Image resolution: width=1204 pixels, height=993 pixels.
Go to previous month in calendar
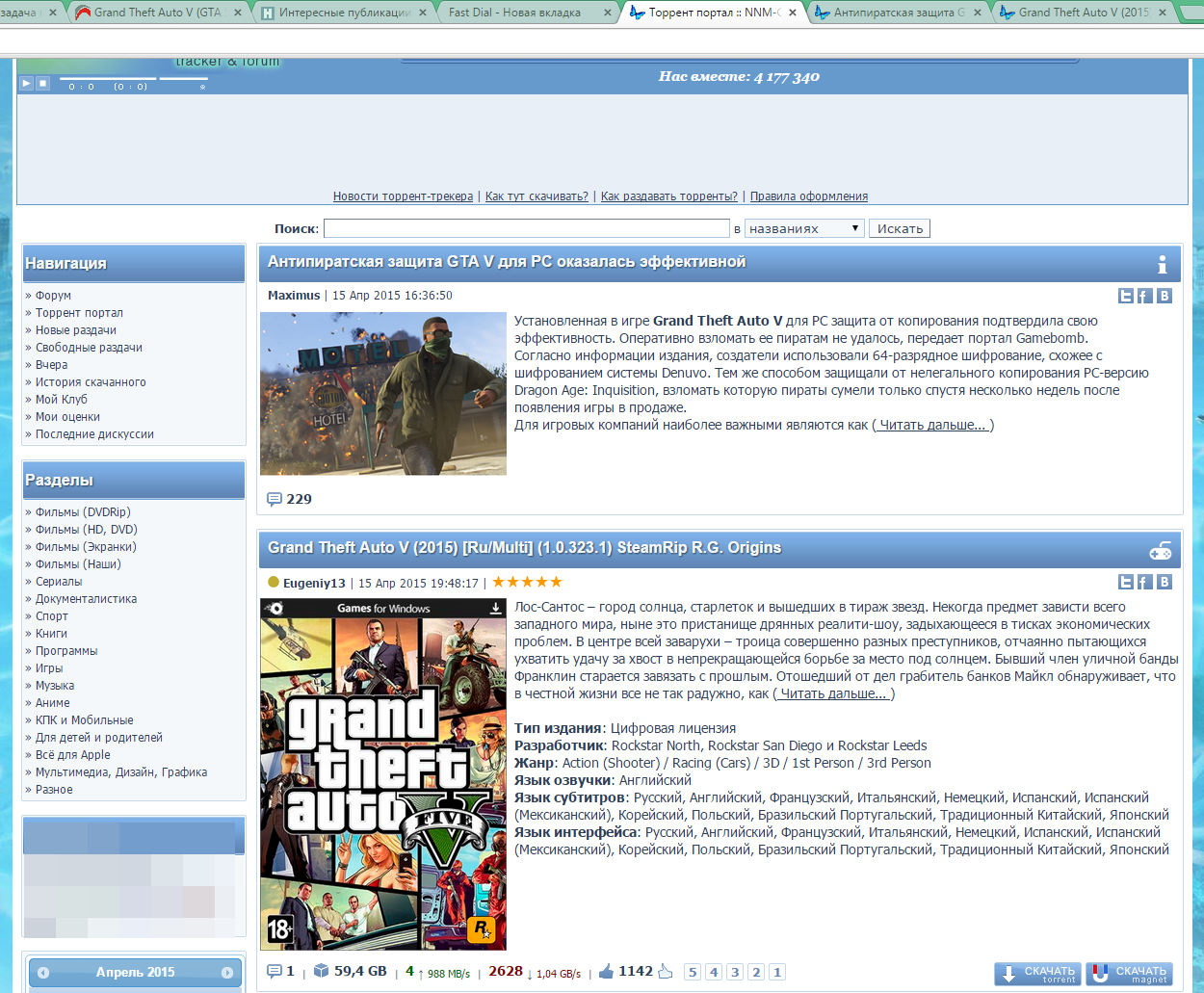43,973
